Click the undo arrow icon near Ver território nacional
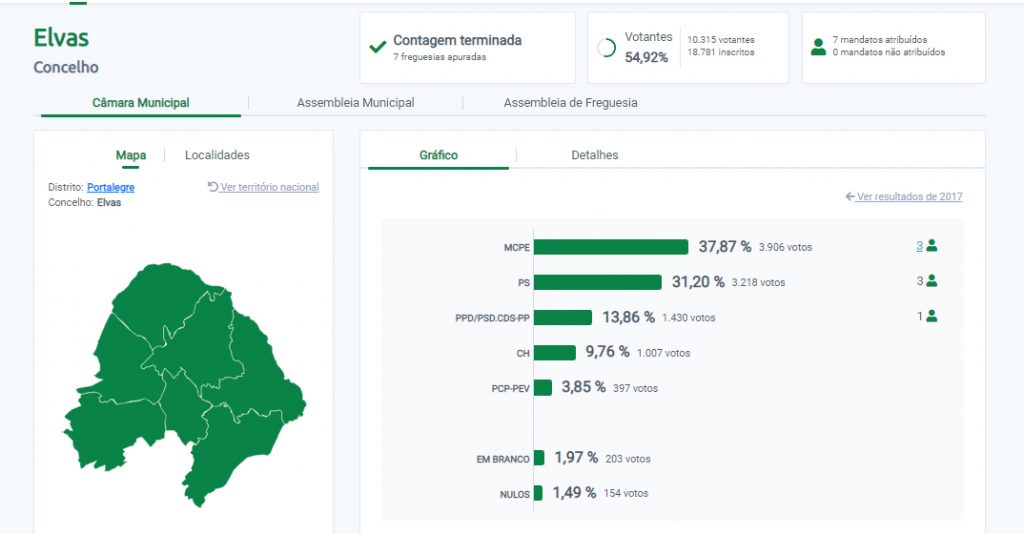Screen dimensions: 1024x534 coord(213,187)
